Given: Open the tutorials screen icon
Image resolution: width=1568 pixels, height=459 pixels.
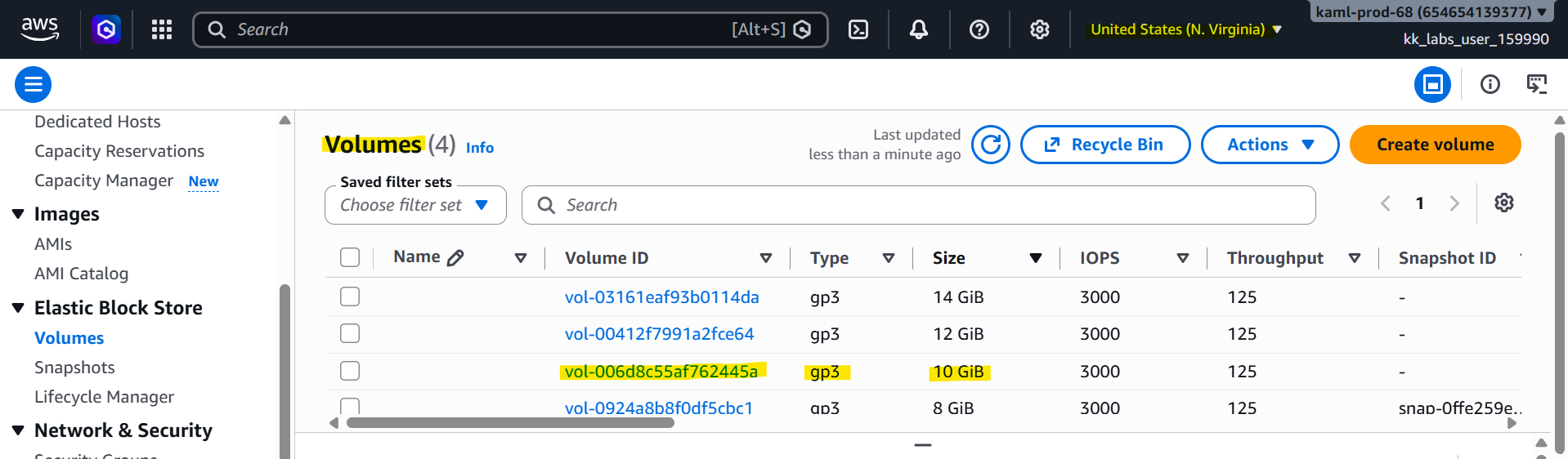Looking at the screenshot, I should tap(1537, 84).
